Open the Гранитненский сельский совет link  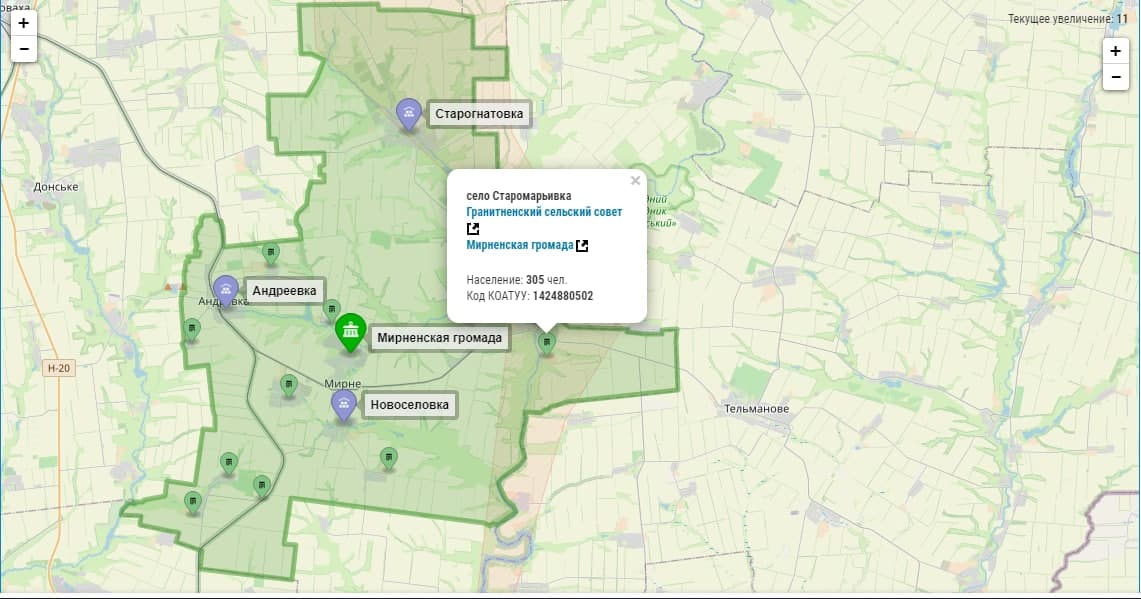coord(544,212)
